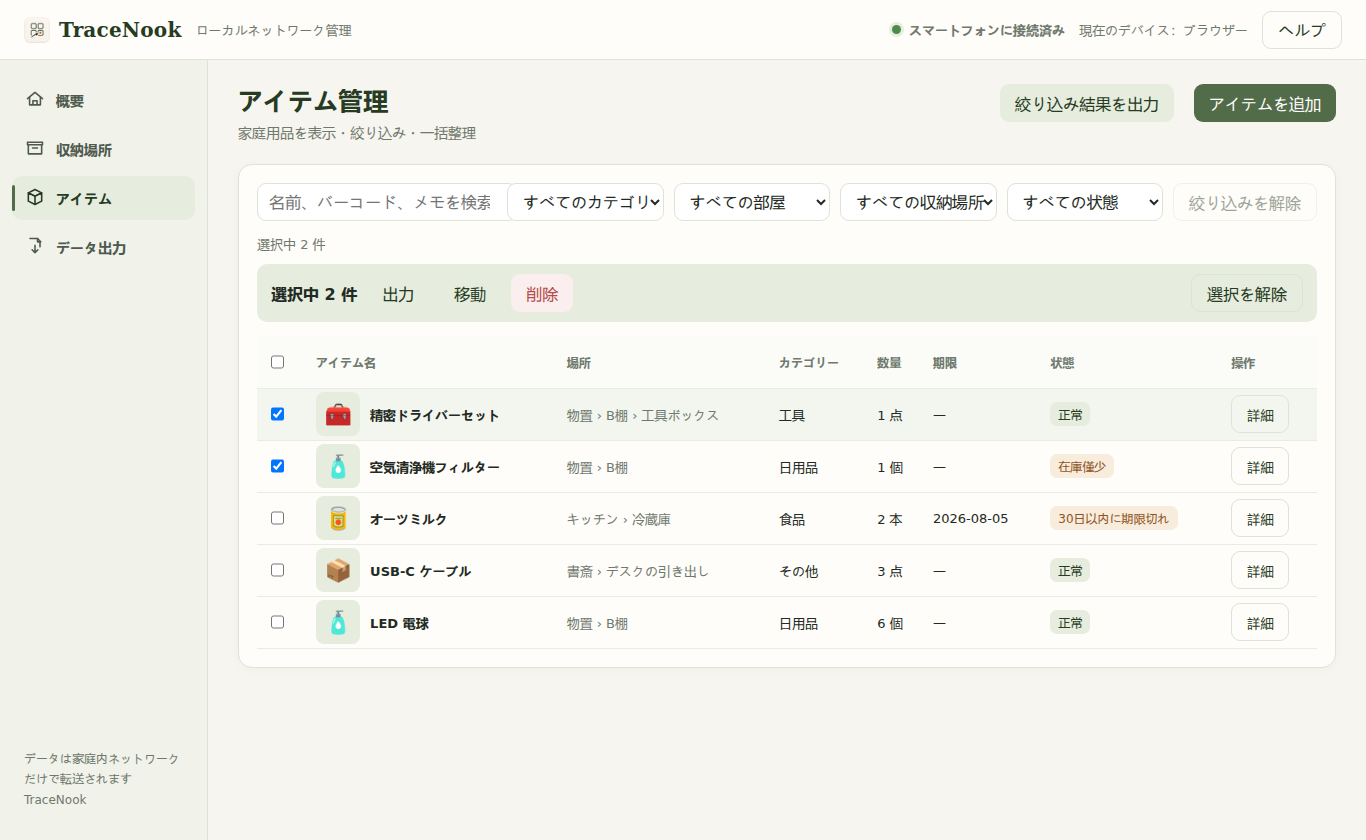Toggle the select-all checkbox in table header
Image resolution: width=1366 pixels, height=840 pixels.
[277, 362]
